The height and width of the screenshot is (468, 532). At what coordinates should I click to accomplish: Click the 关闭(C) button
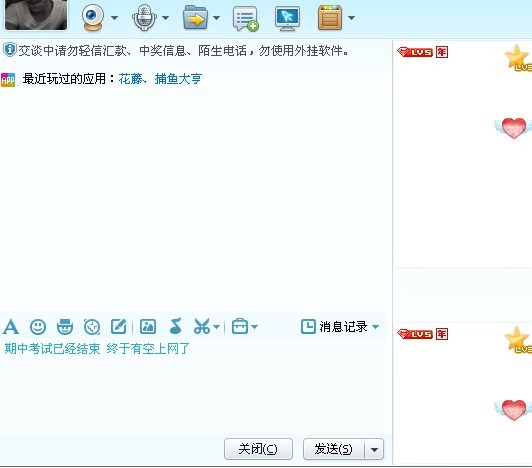coord(258,449)
